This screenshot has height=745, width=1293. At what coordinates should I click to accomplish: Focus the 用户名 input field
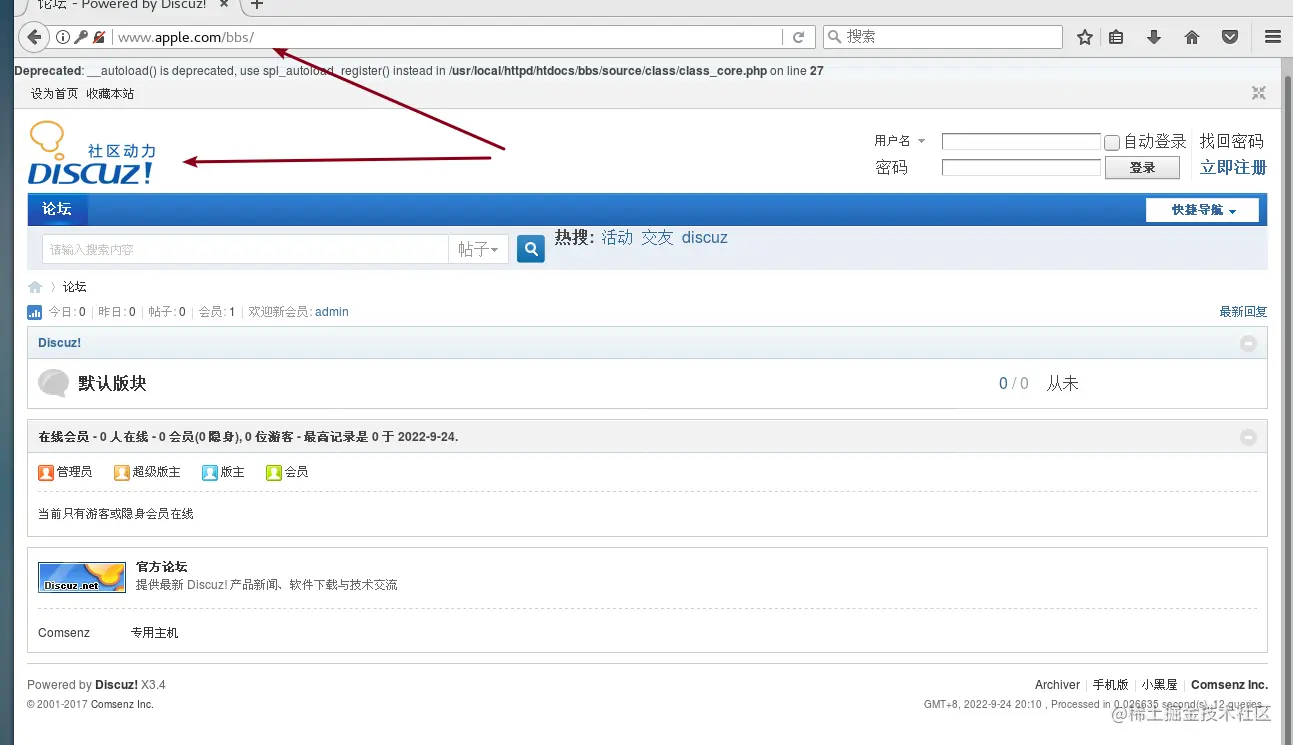[x=1021, y=142]
